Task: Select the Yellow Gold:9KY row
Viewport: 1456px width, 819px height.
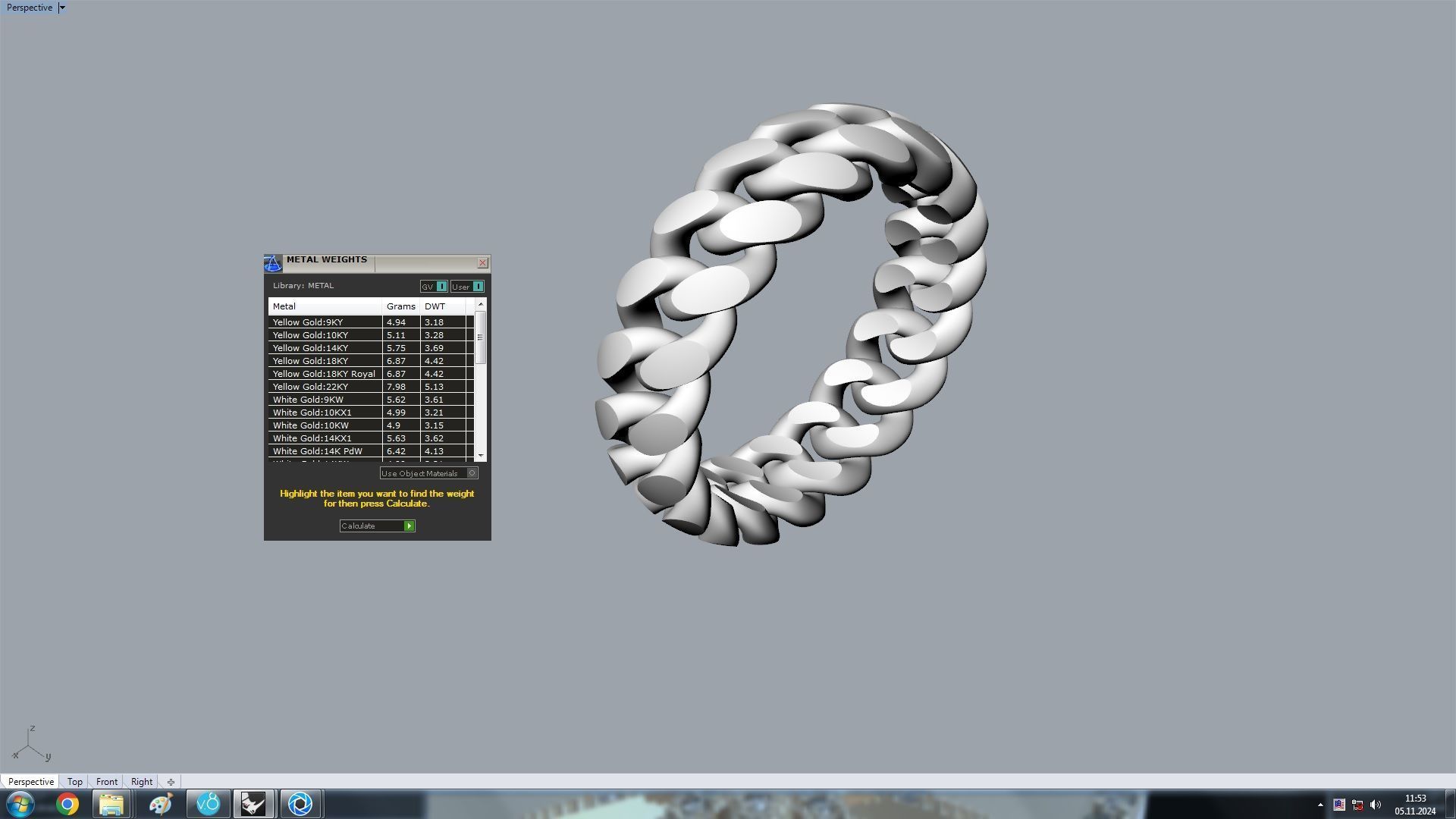Action: [x=372, y=322]
